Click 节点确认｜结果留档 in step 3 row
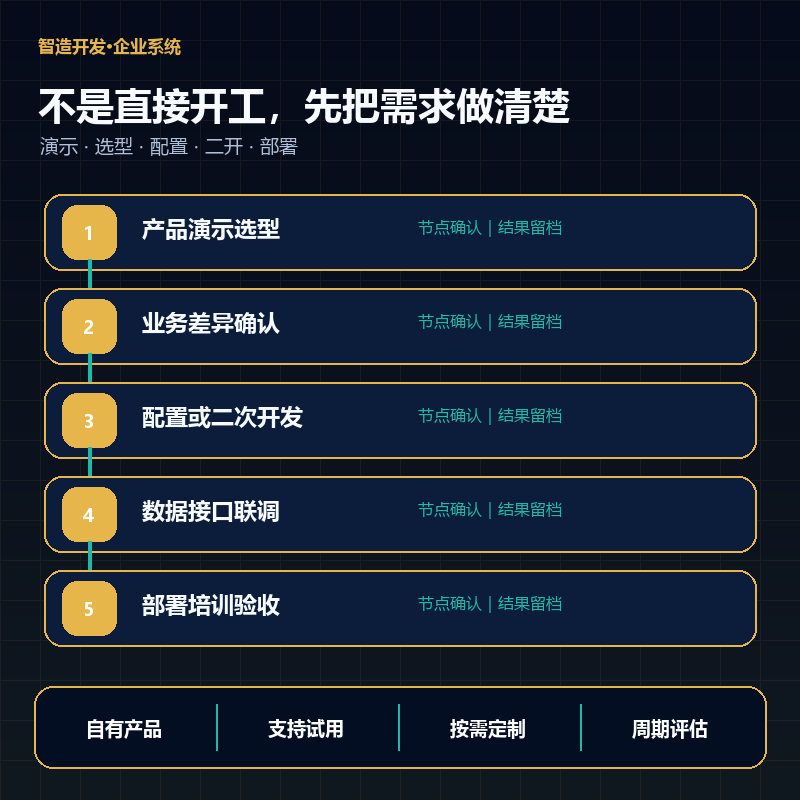This screenshot has height=800, width=800. coord(490,416)
